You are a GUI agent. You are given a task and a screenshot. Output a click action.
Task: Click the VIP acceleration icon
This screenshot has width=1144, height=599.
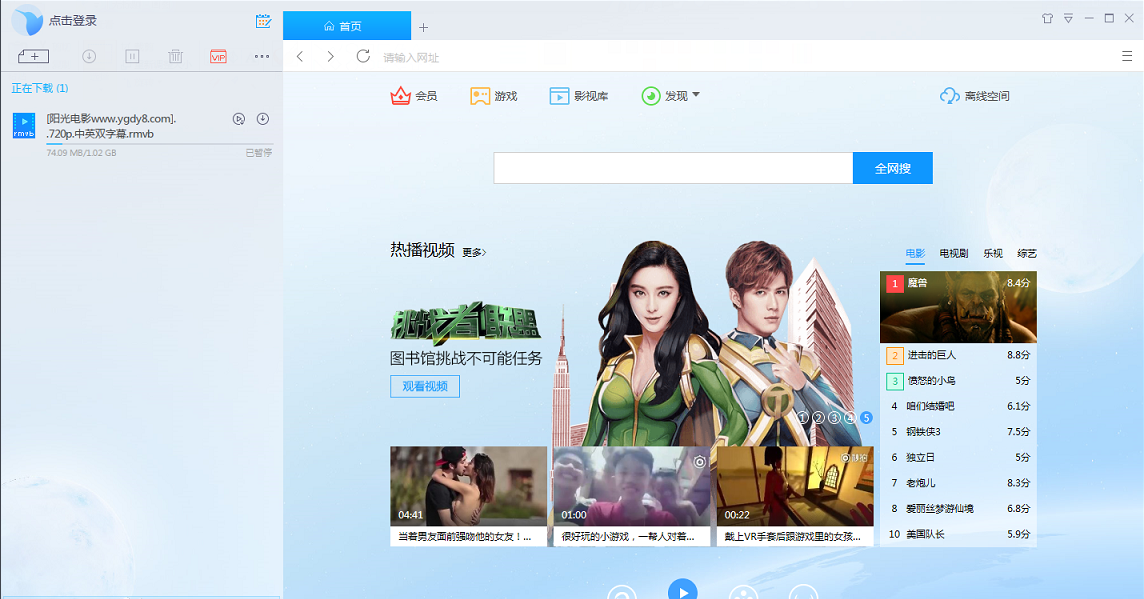(x=218, y=57)
